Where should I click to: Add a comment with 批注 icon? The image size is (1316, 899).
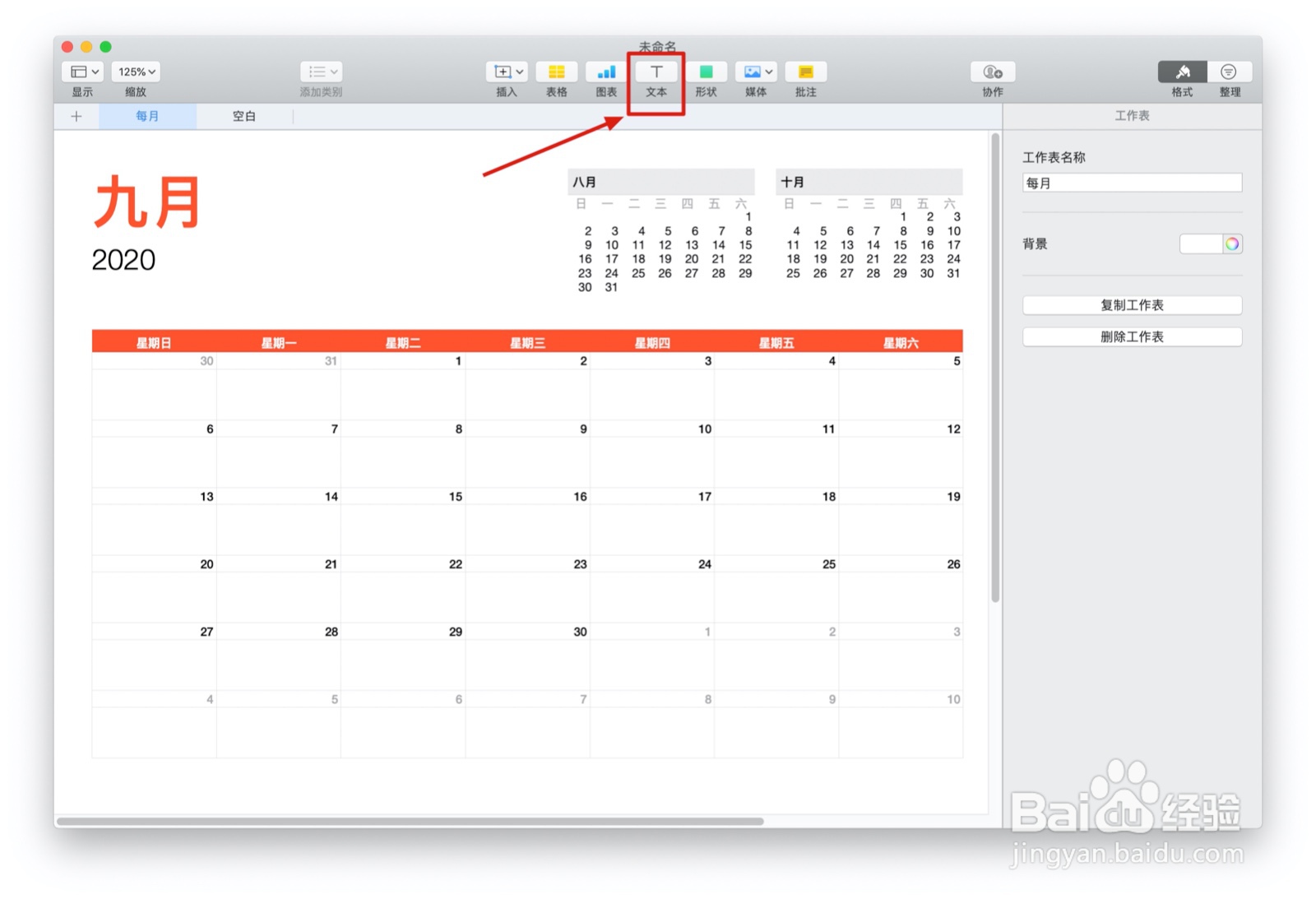[x=806, y=72]
